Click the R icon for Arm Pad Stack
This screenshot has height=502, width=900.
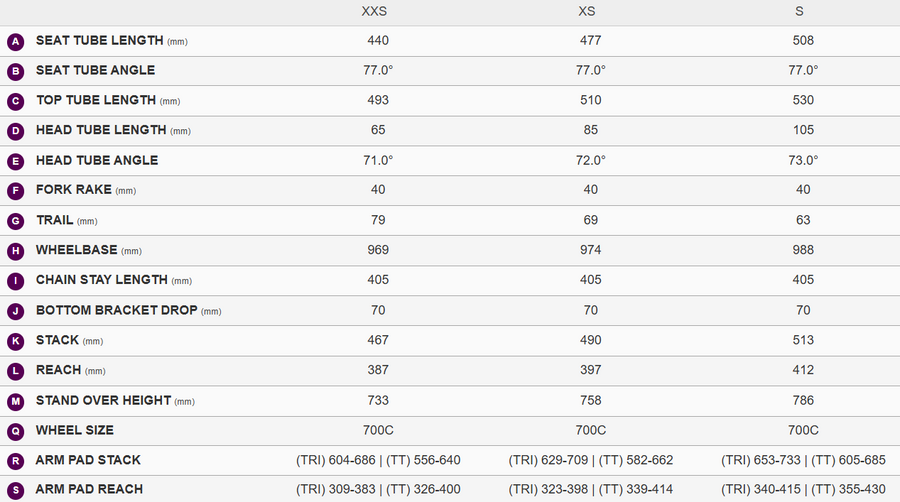15,461
